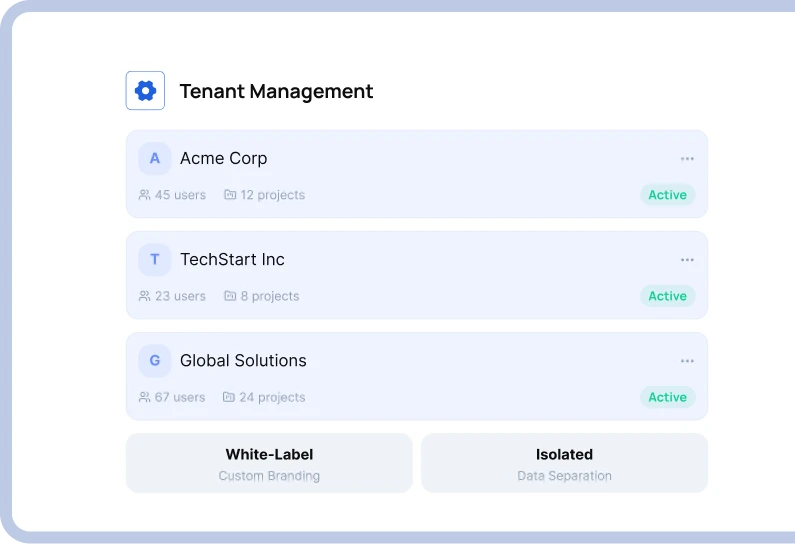Select the Global Solutions tenant name
795x544 pixels.
pyautogui.click(x=243, y=360)
